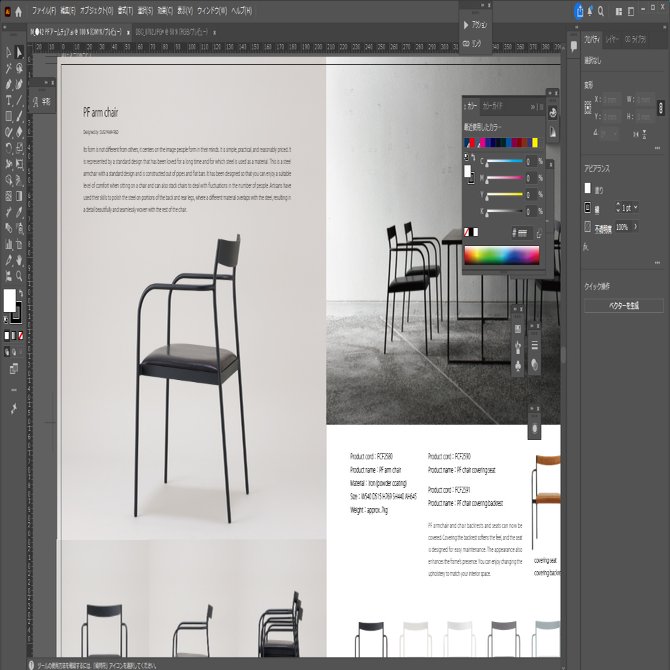Image resolution: width=670 pixels, height=670 pixels.
Task: Select the Gradient tool
Action: point(19,196)
